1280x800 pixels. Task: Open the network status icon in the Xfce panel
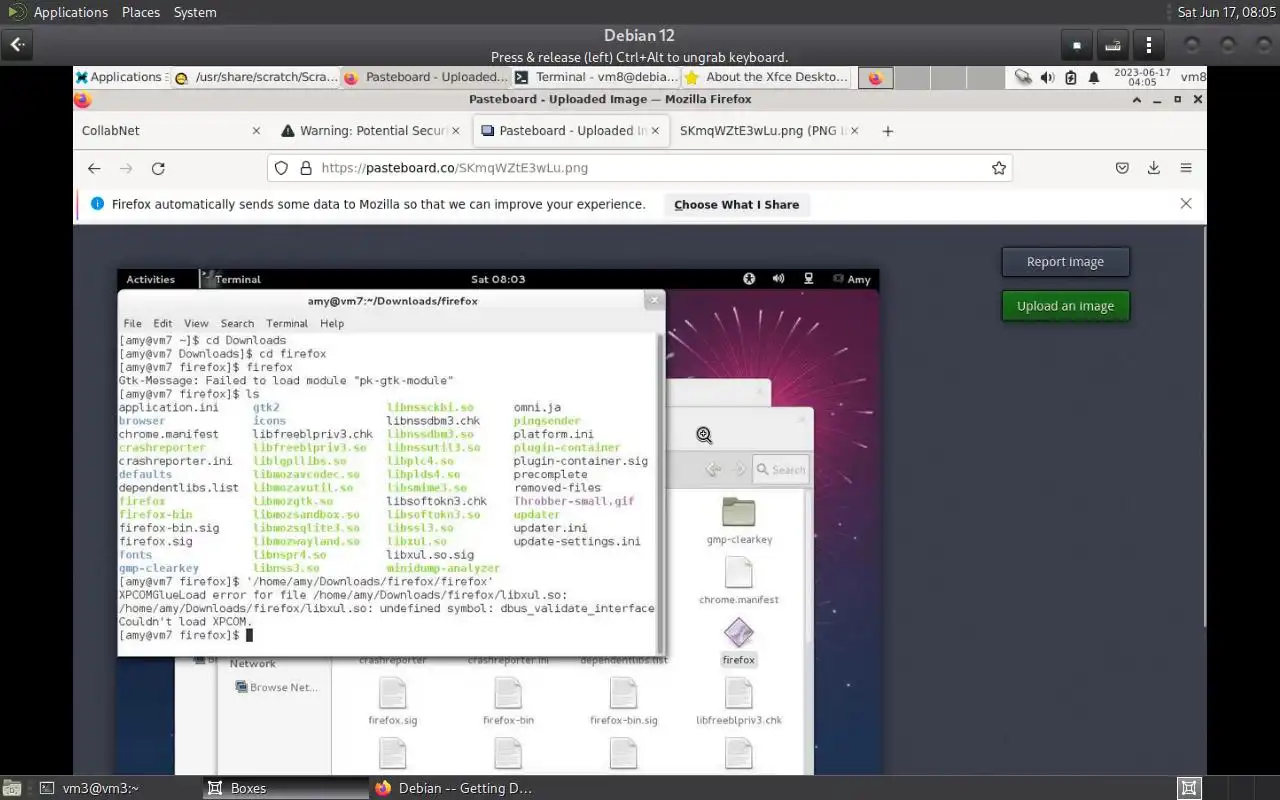tap(1023, 78)
